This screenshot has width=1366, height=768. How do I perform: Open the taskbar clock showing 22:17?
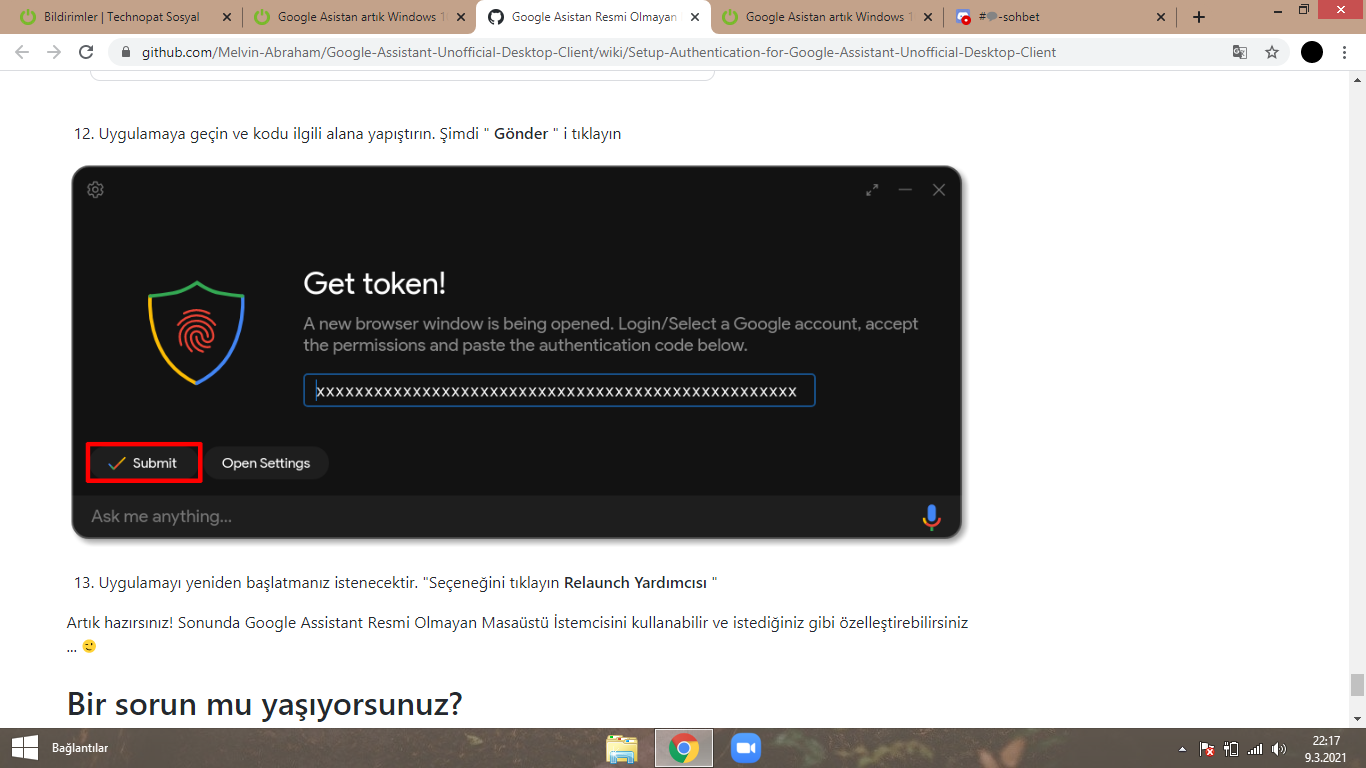click(x=1325, y=748)
